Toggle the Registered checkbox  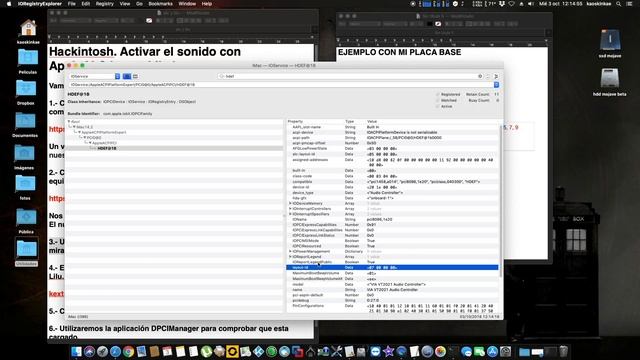click(438, 94)
